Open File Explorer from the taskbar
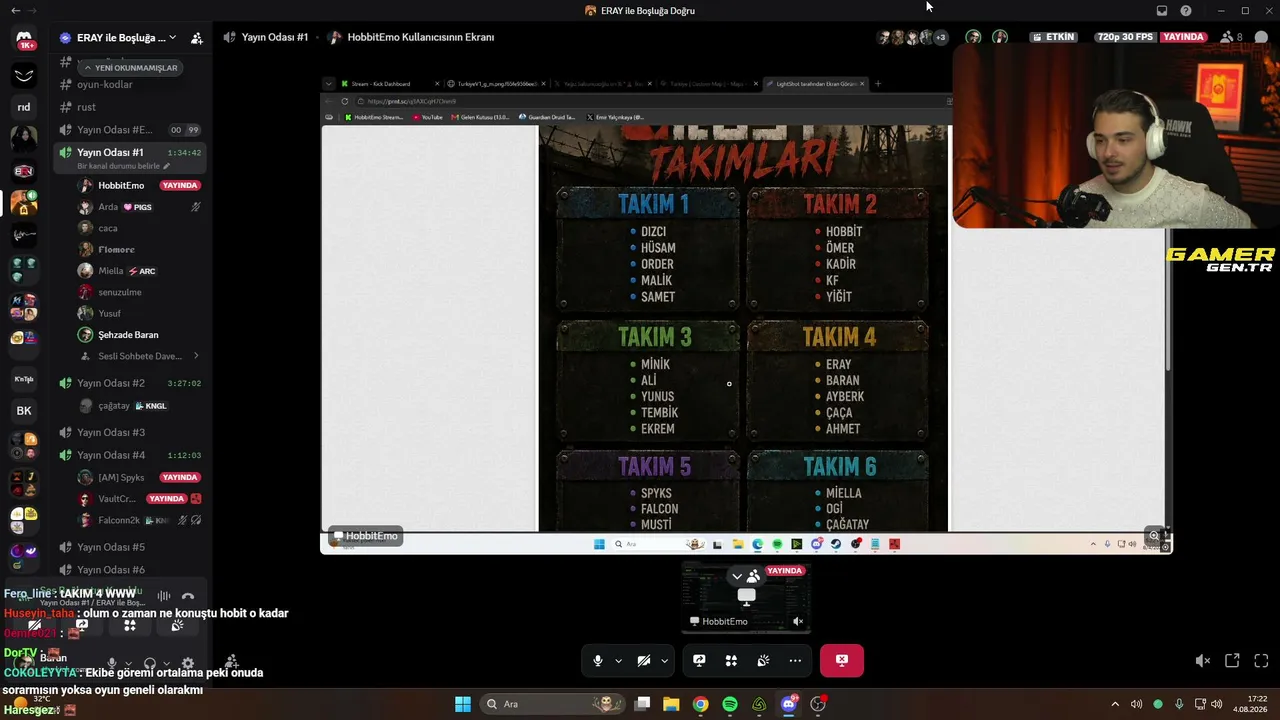 coord(671,704)
